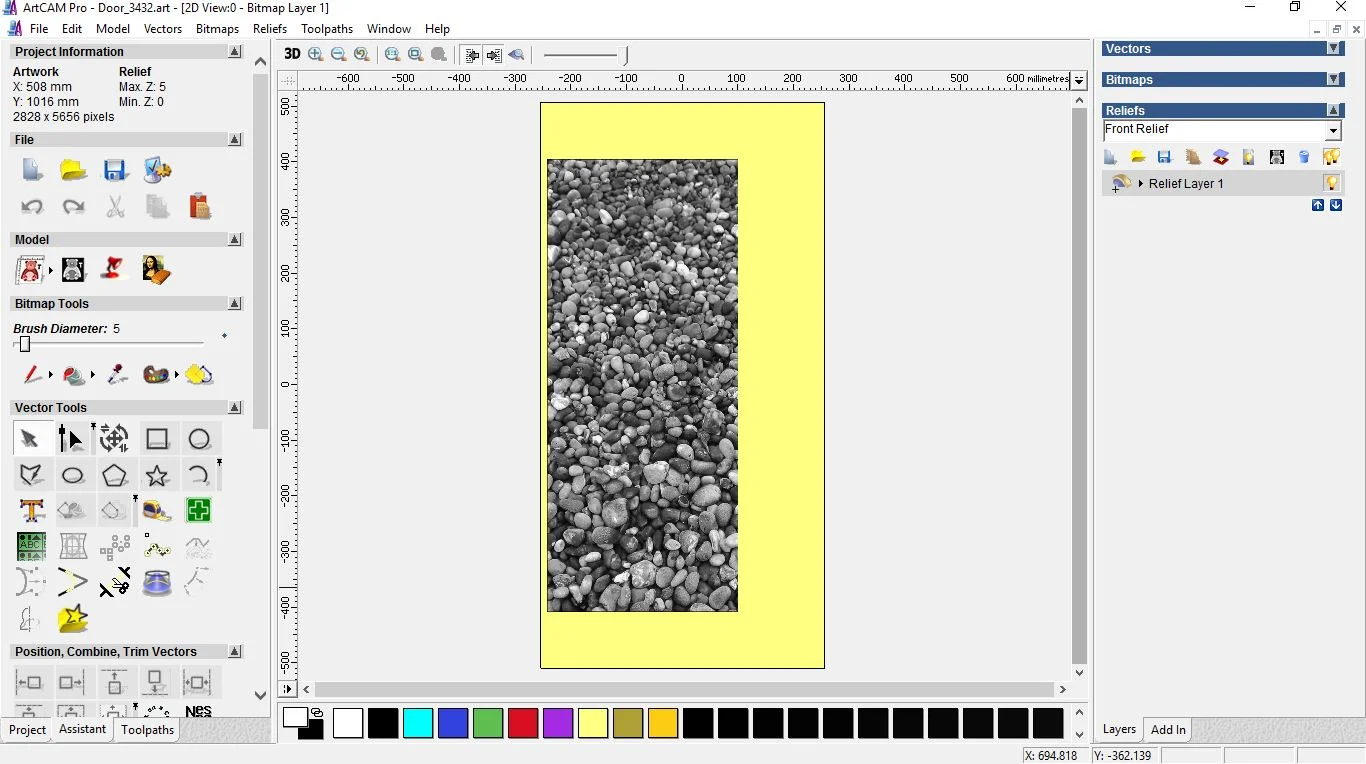The width and height of the screenshot is (1366, 764).
Task: Move relief layer up with arrow button
Action: pos(1318,205)
